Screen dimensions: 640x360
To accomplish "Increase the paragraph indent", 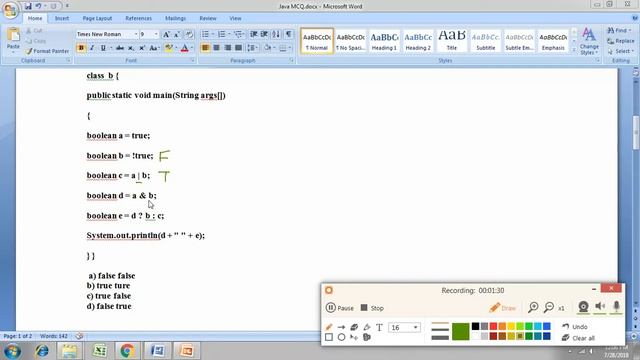I will click(264, 34).
